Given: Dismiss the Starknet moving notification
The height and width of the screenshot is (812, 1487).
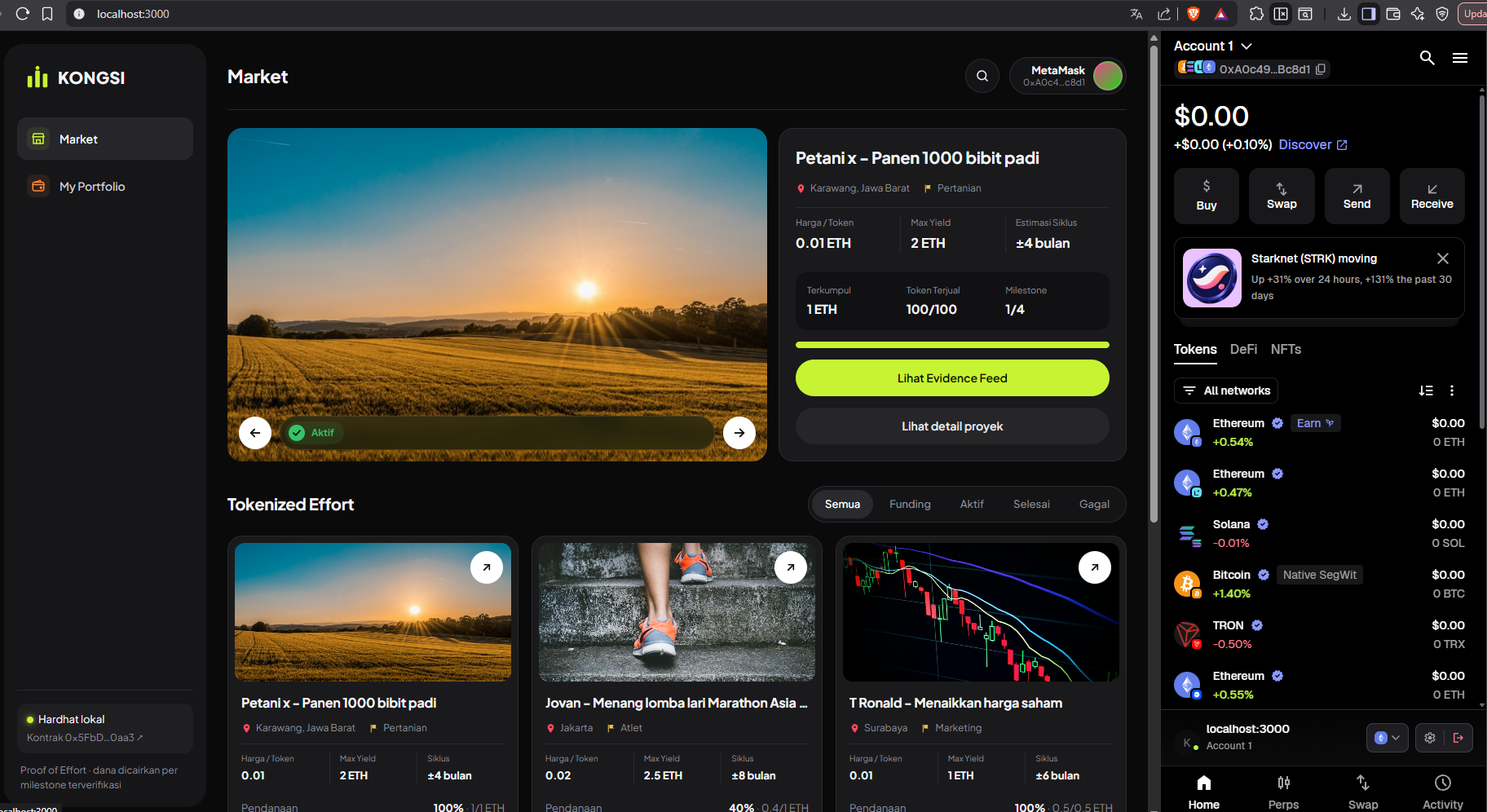Looking at the screenshot, I should [x=1443, y=258].
